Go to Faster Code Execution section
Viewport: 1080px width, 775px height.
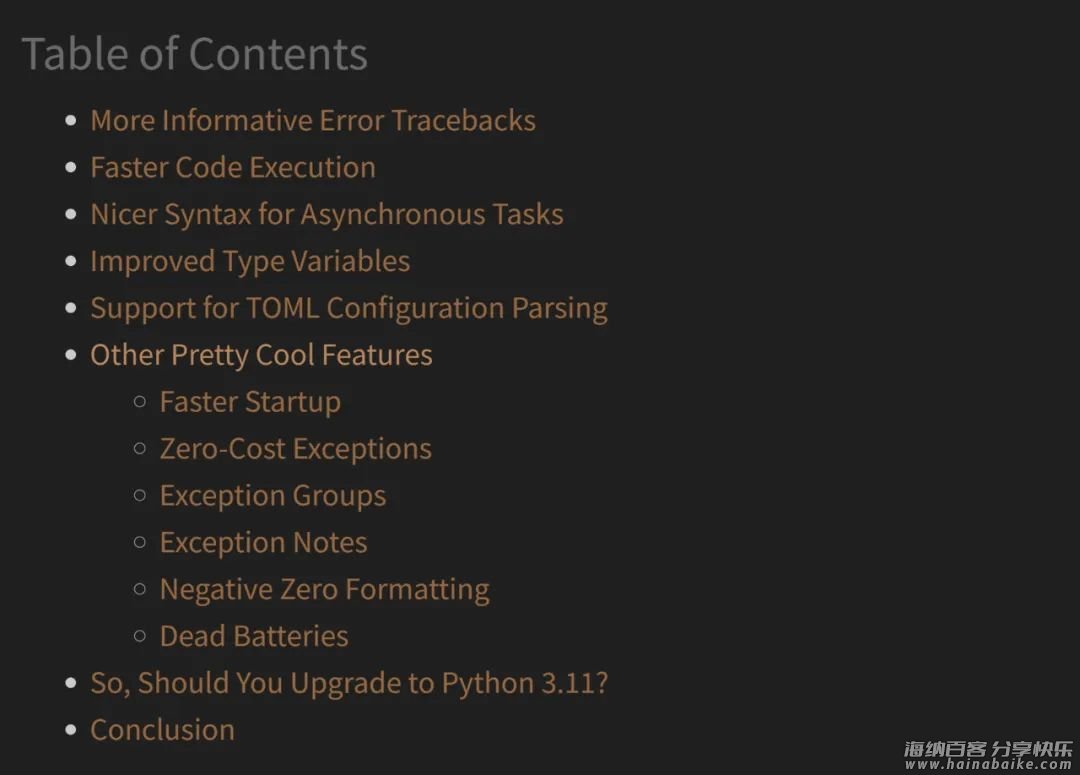(x=233, y=167)
